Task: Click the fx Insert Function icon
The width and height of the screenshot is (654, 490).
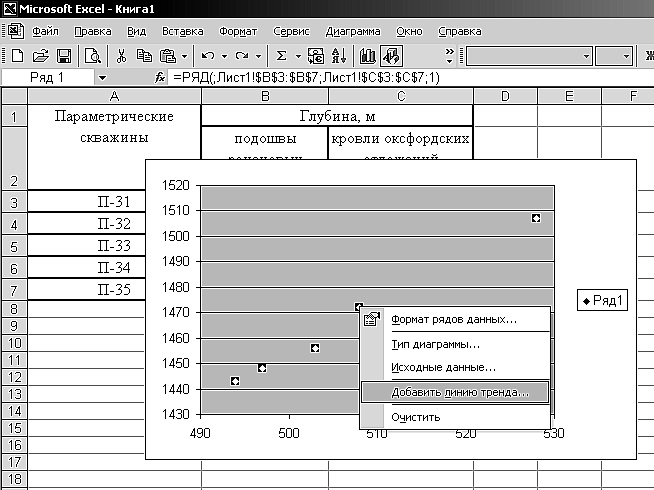Action: 160,77
